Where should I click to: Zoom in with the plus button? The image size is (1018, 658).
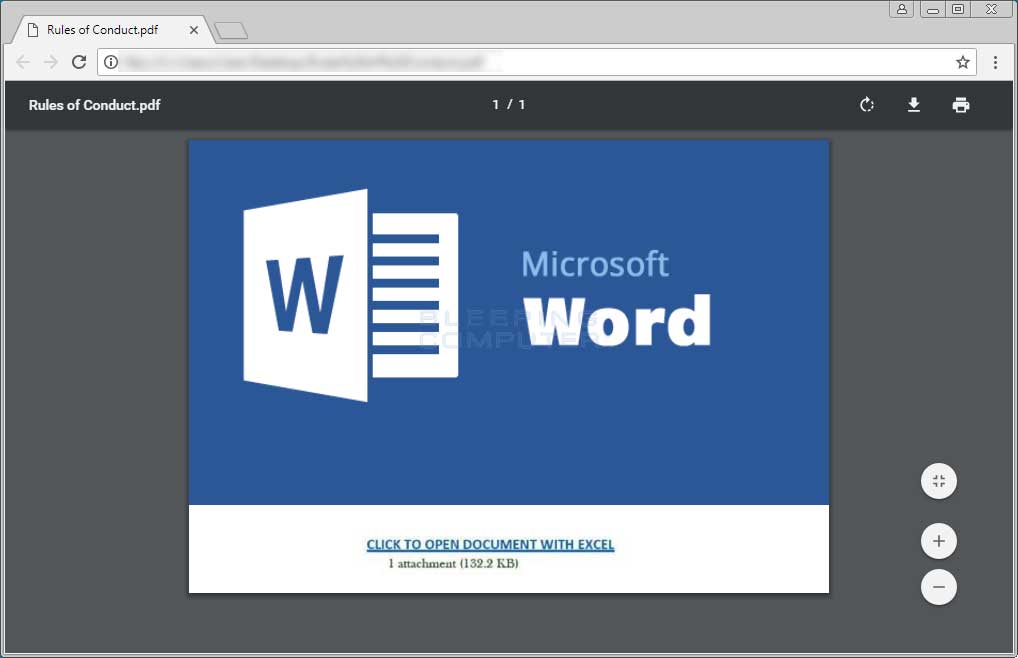(939, 541)
